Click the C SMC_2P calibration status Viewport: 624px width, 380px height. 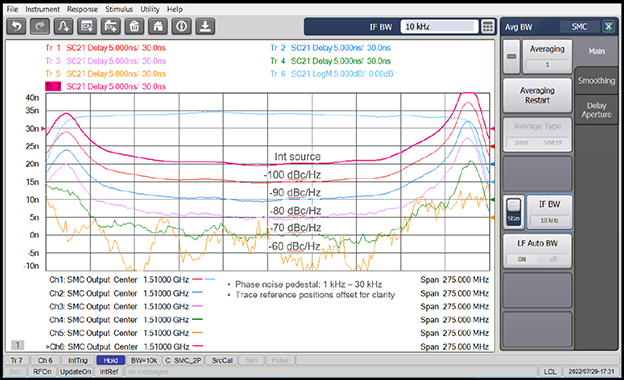(x=183, y=361)
